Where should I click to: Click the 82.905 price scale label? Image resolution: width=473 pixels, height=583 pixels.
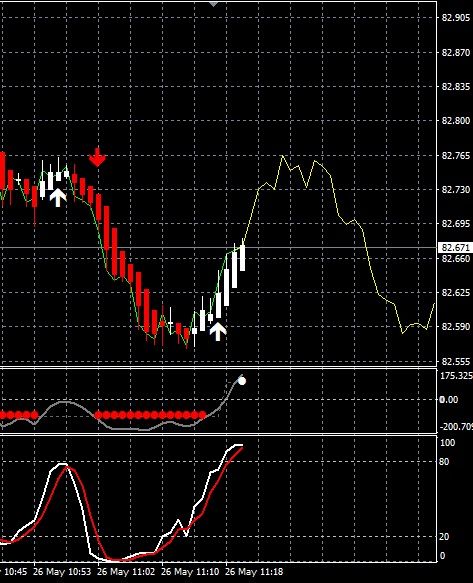click(x=456, y=17)
